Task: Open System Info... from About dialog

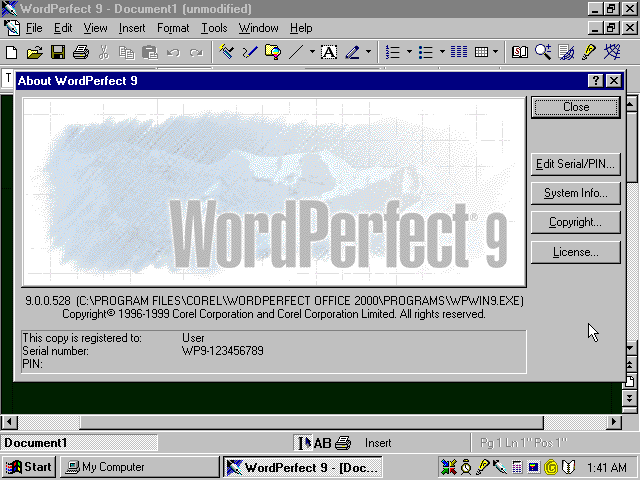Action: click(576, 193)
